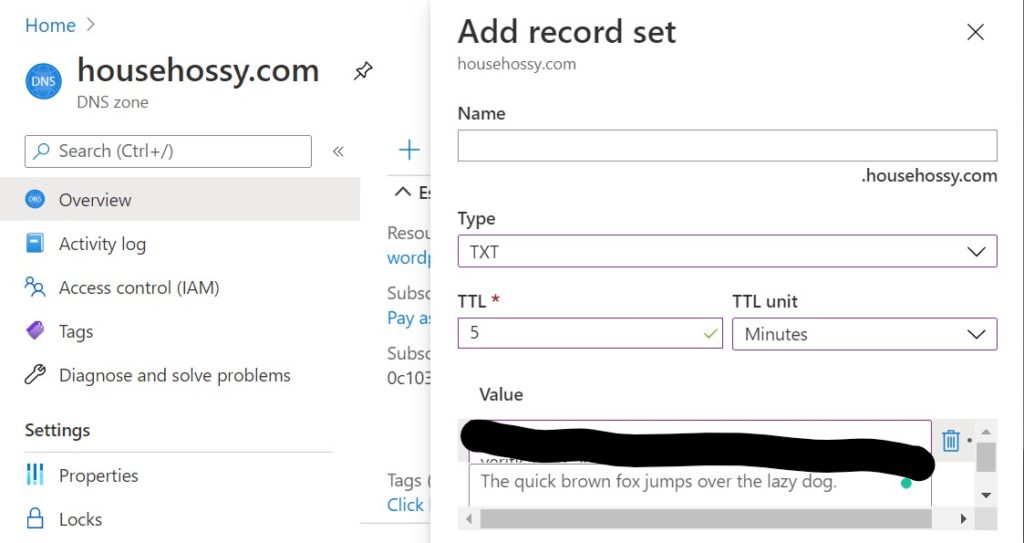This screenshot has width=1024, height=543.
Task: Click the vertical scrollbar thumb in Value
Action: click(x=986, y=457)
